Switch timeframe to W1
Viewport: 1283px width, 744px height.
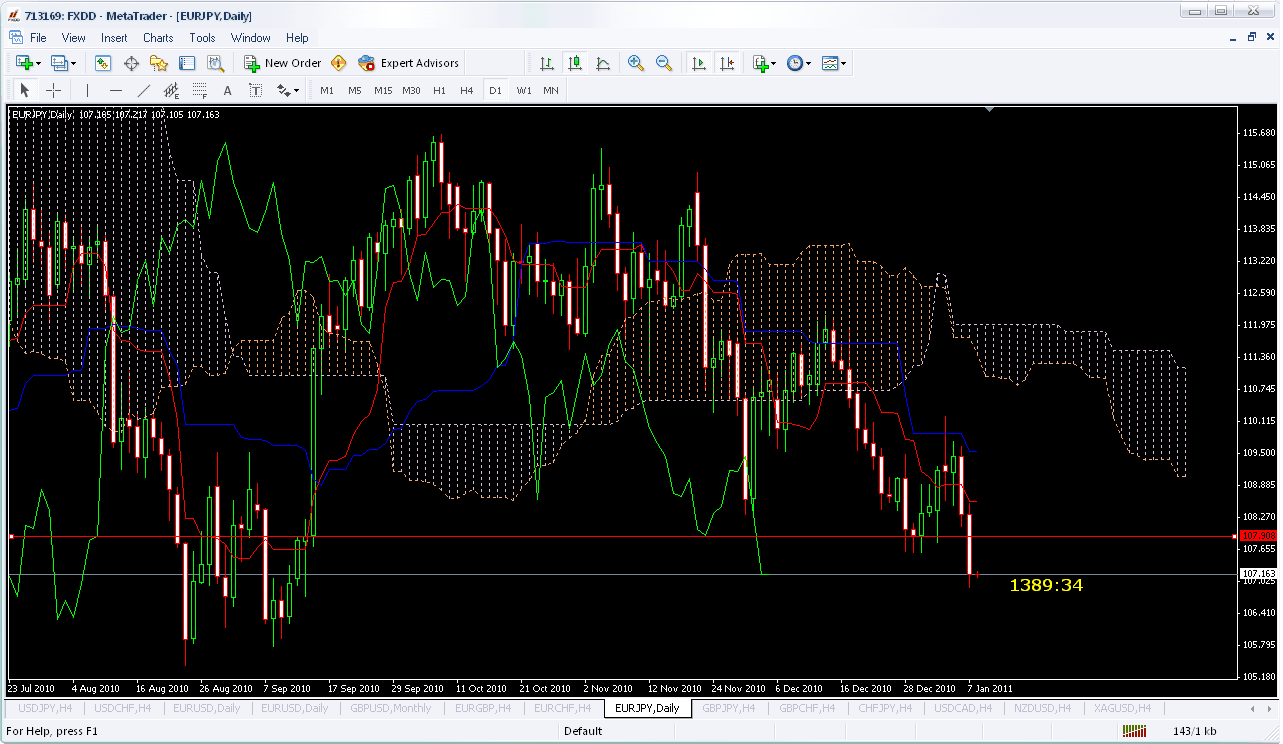(524, 90)
